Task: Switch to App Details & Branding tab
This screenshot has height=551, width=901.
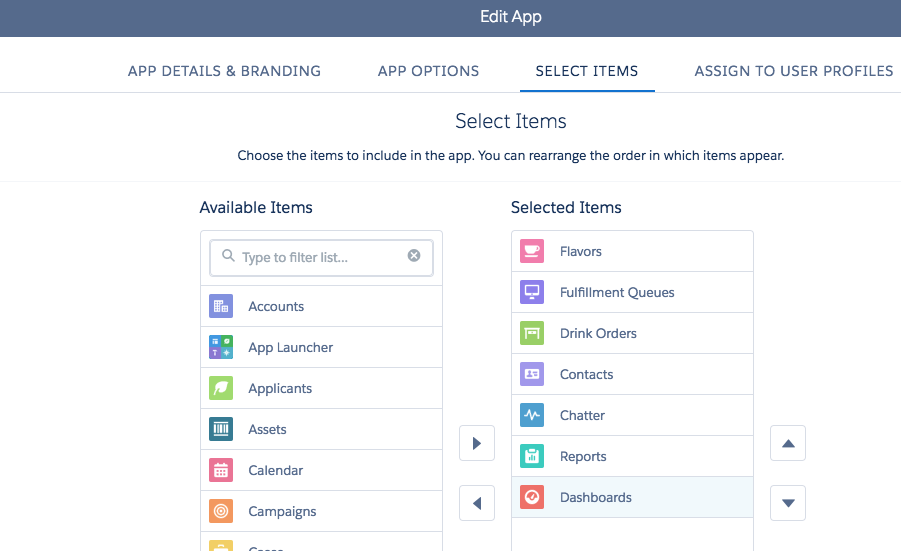Action: point(224,71)
